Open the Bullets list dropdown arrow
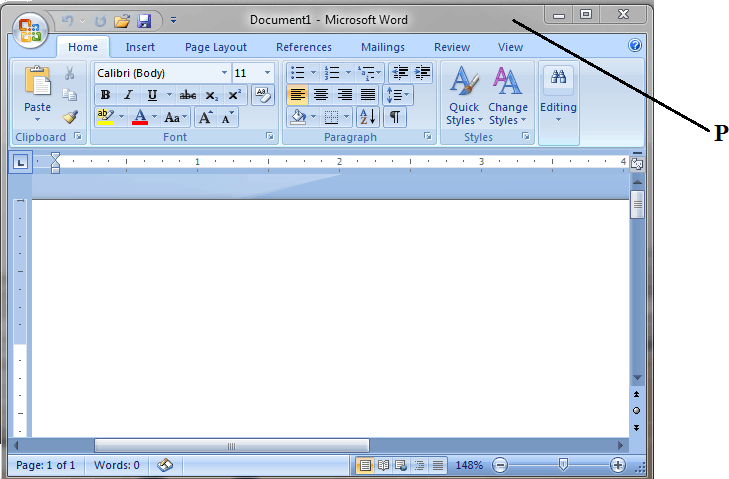Image resolution: width=729 pixels, height=479 pixels. (x=313, y=73)
